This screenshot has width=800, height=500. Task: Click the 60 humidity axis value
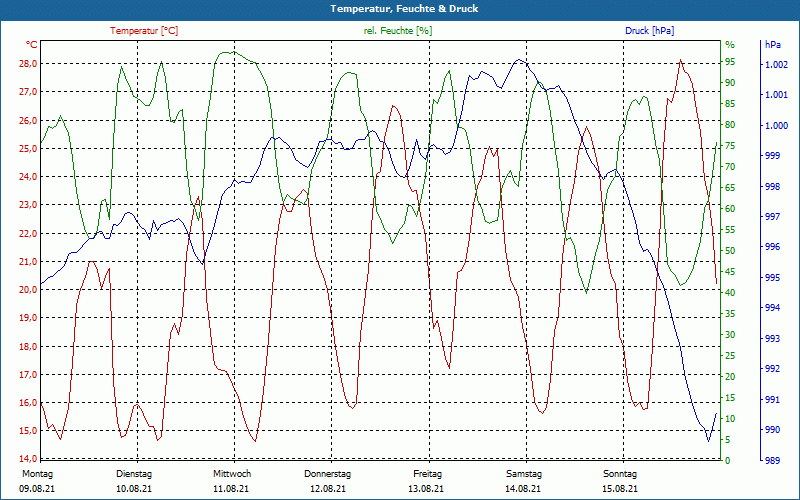coord(730,208)
